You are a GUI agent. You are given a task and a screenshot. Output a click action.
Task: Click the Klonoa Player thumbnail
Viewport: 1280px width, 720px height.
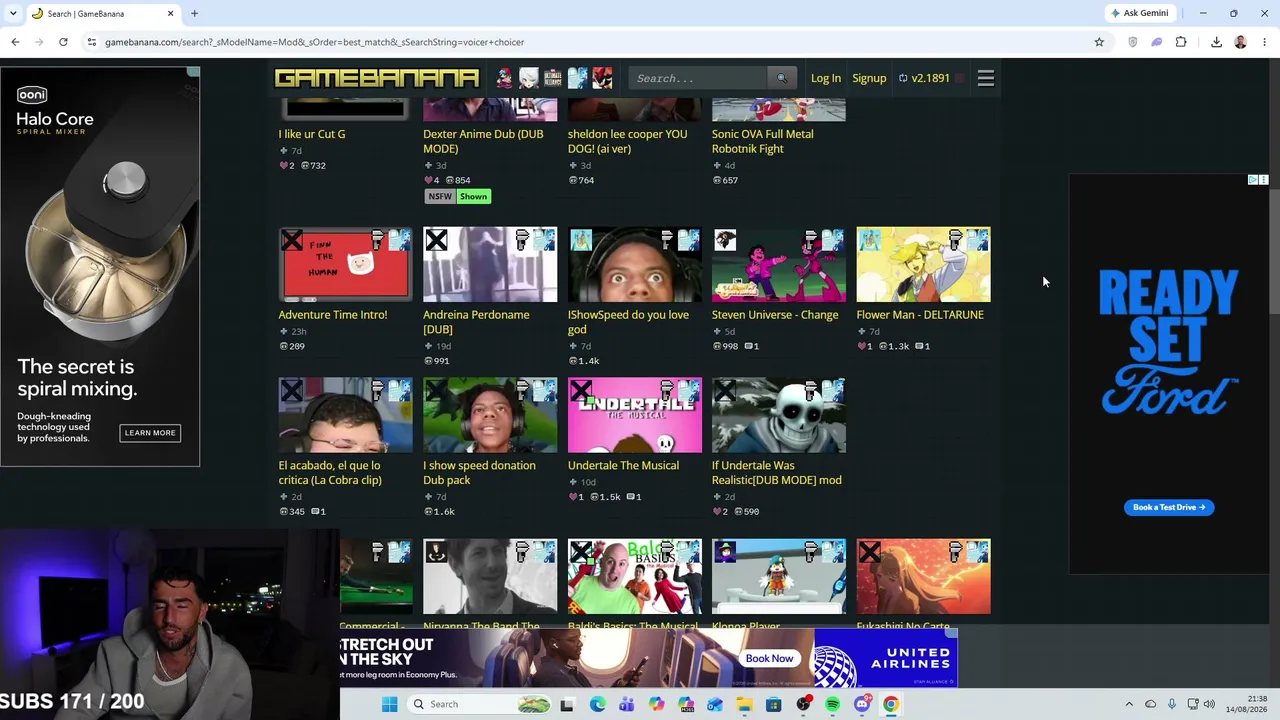coord(779,577)
